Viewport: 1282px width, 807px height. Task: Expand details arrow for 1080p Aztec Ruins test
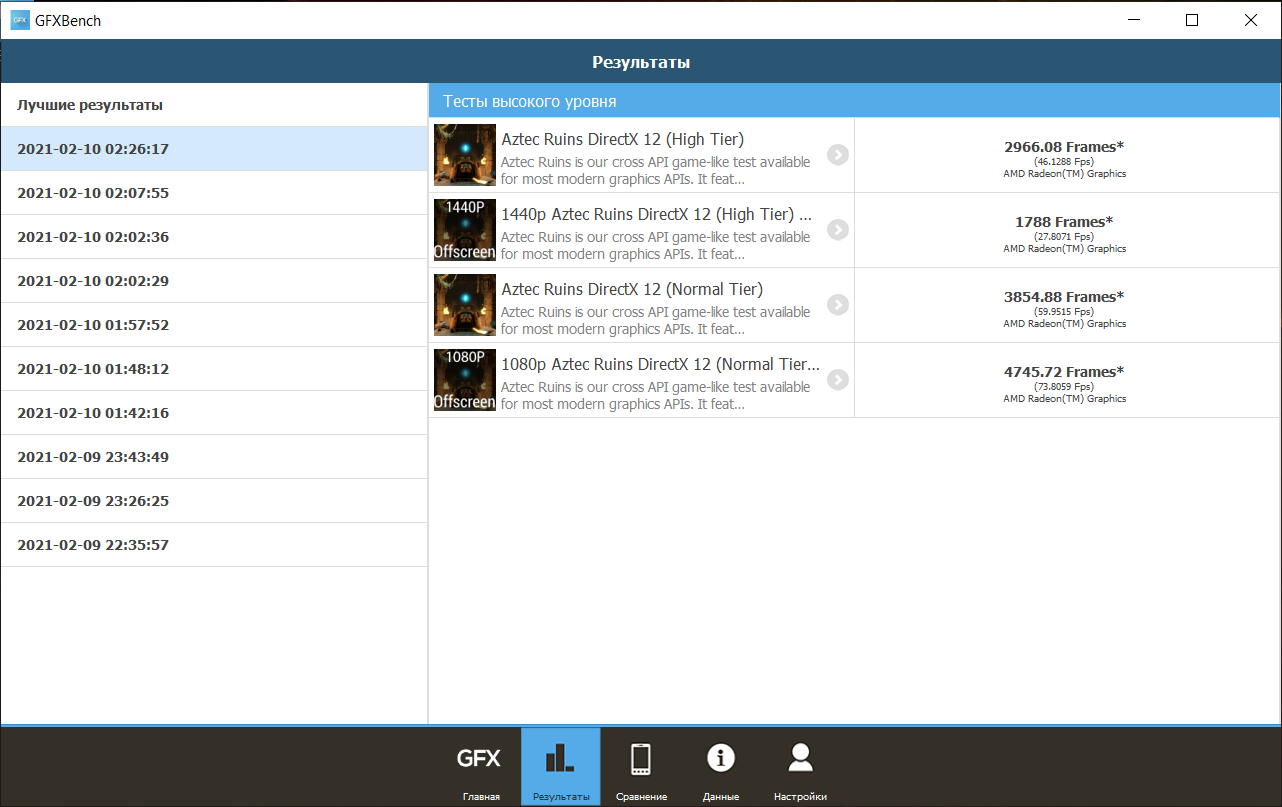(838, 379)
